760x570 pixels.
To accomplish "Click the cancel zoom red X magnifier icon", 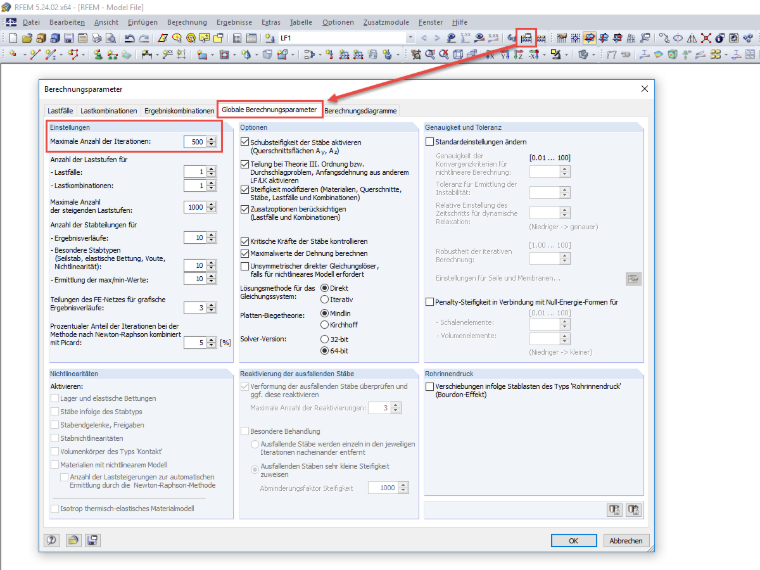I will [444, 54].
